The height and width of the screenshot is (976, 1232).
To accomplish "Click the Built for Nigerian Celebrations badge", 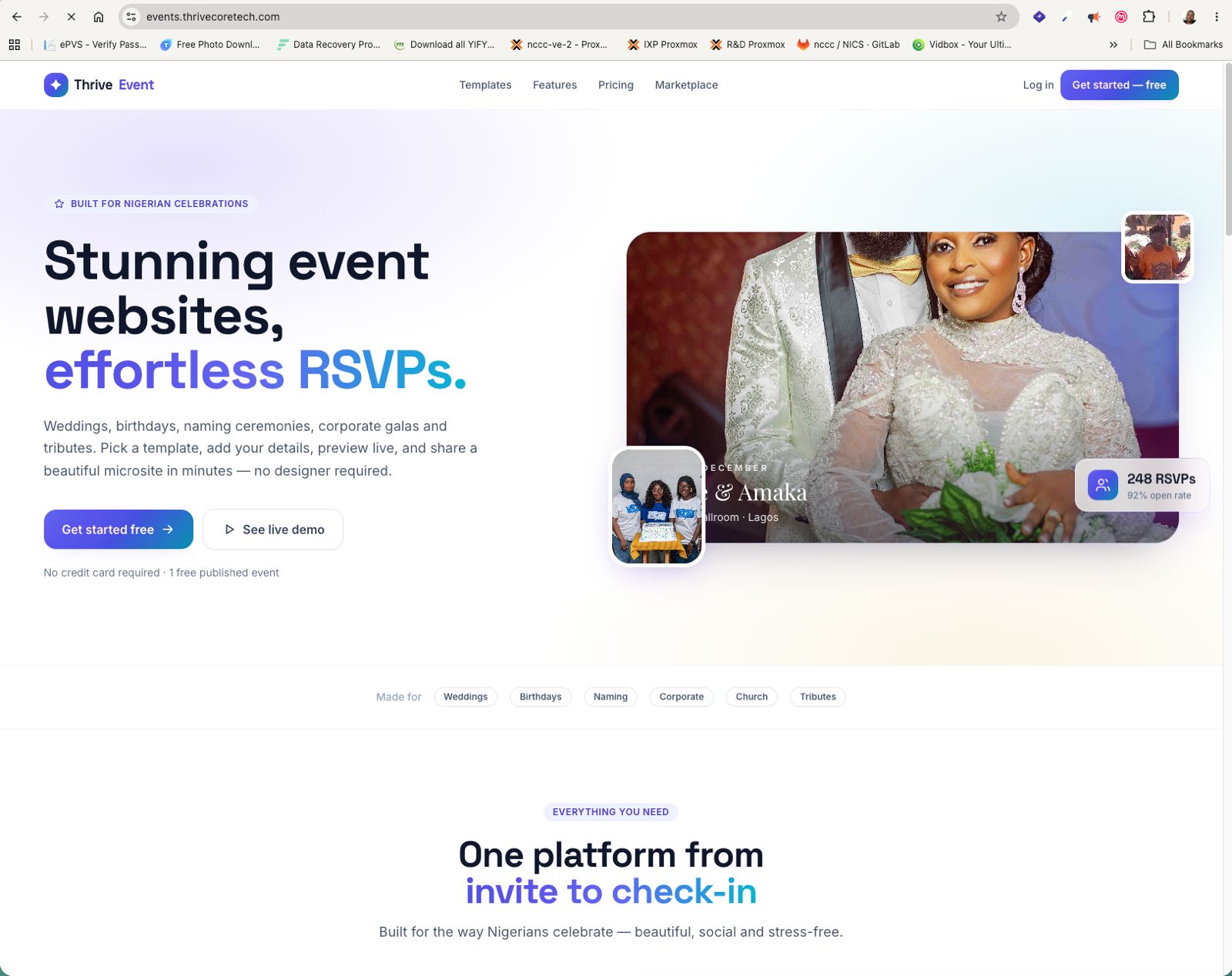I will [151, 204].
